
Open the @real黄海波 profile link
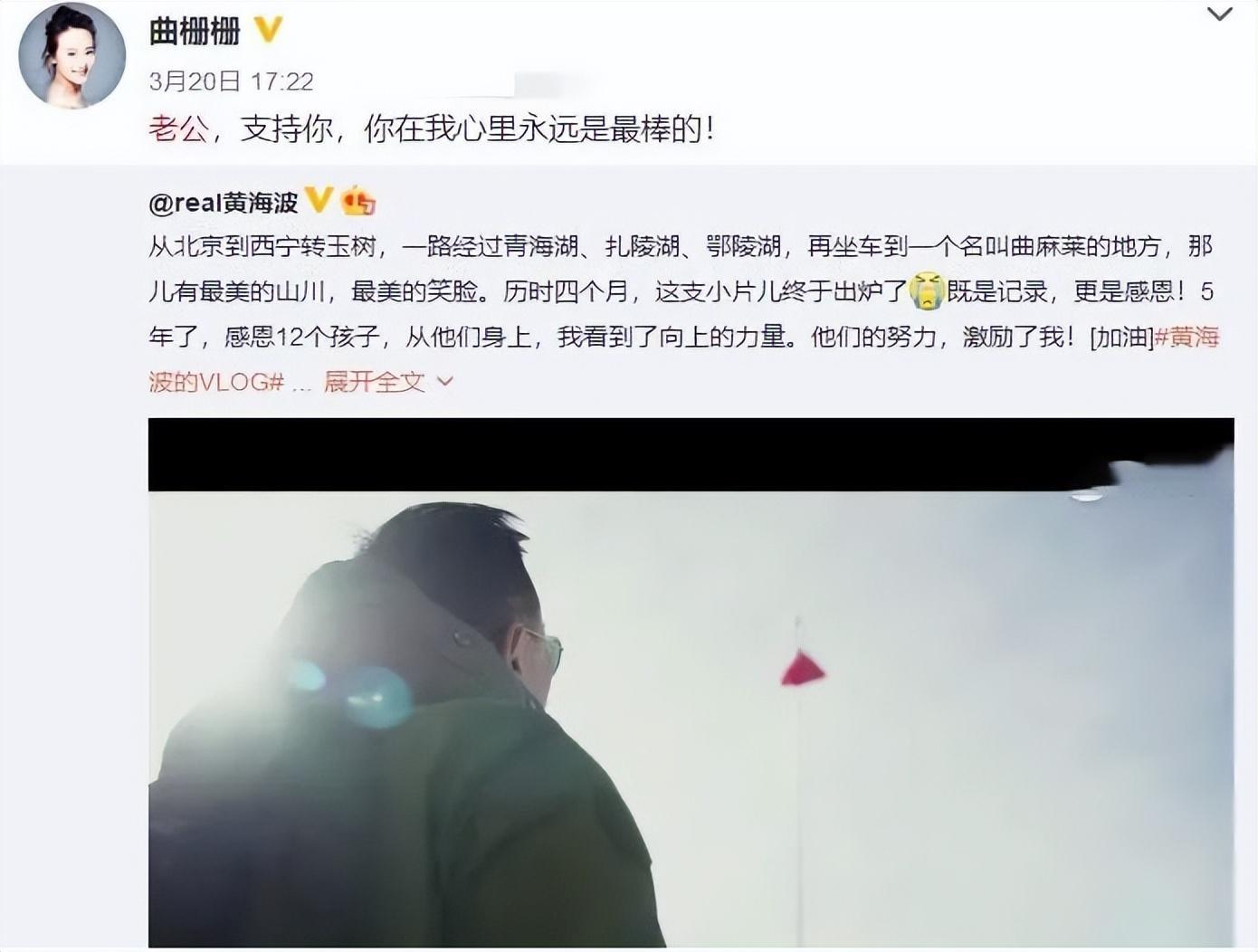tap(223, 202)
